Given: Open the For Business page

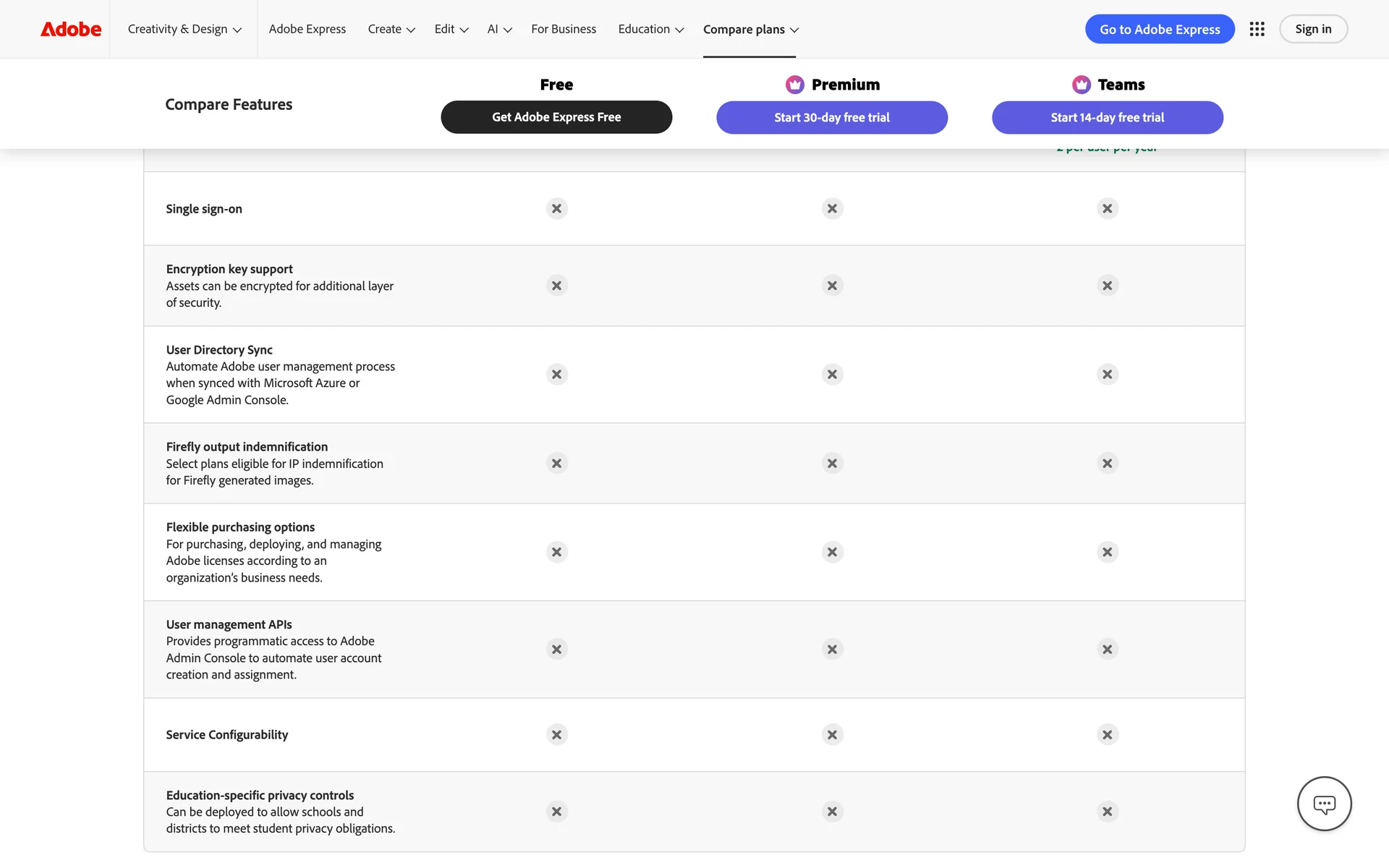Looking at the screenshot, I should click(x=564, y=29).
